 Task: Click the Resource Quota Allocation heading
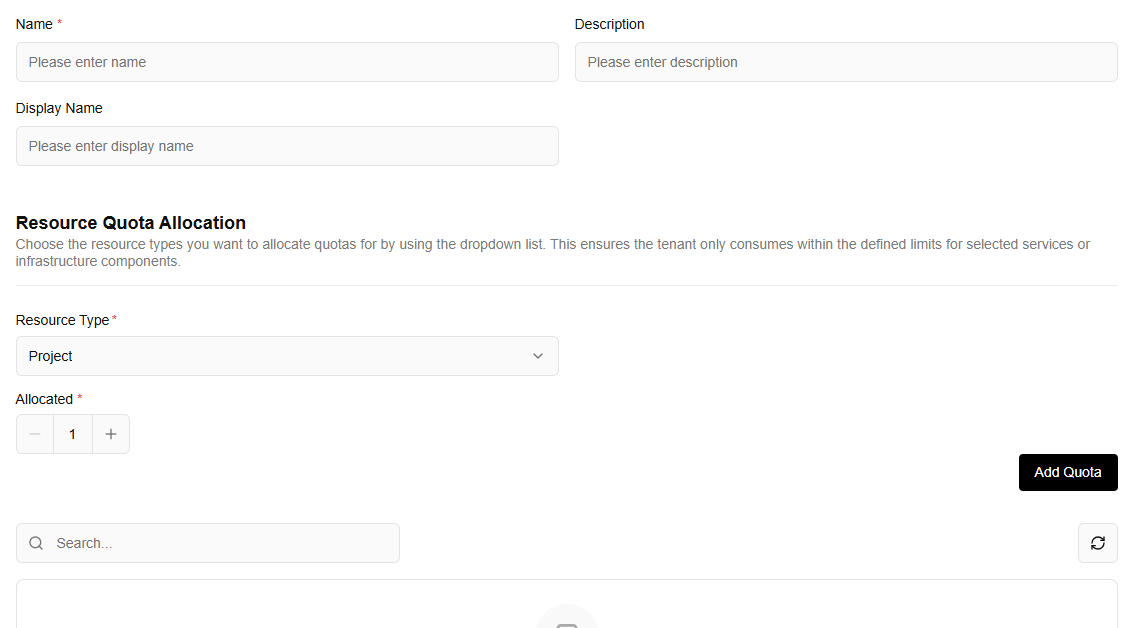pyautogui.click(x=131, y=223)
